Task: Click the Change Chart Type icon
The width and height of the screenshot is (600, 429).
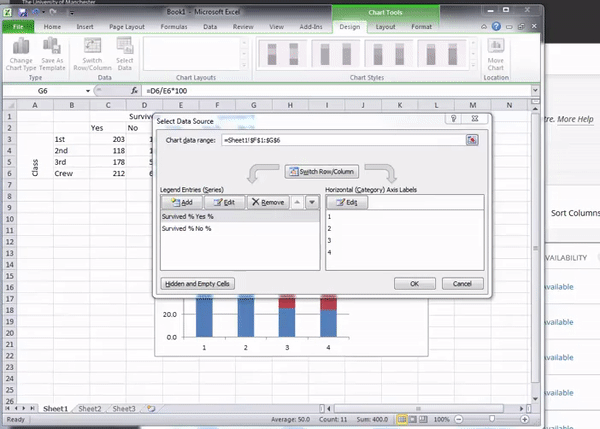Action: (21, 46)
